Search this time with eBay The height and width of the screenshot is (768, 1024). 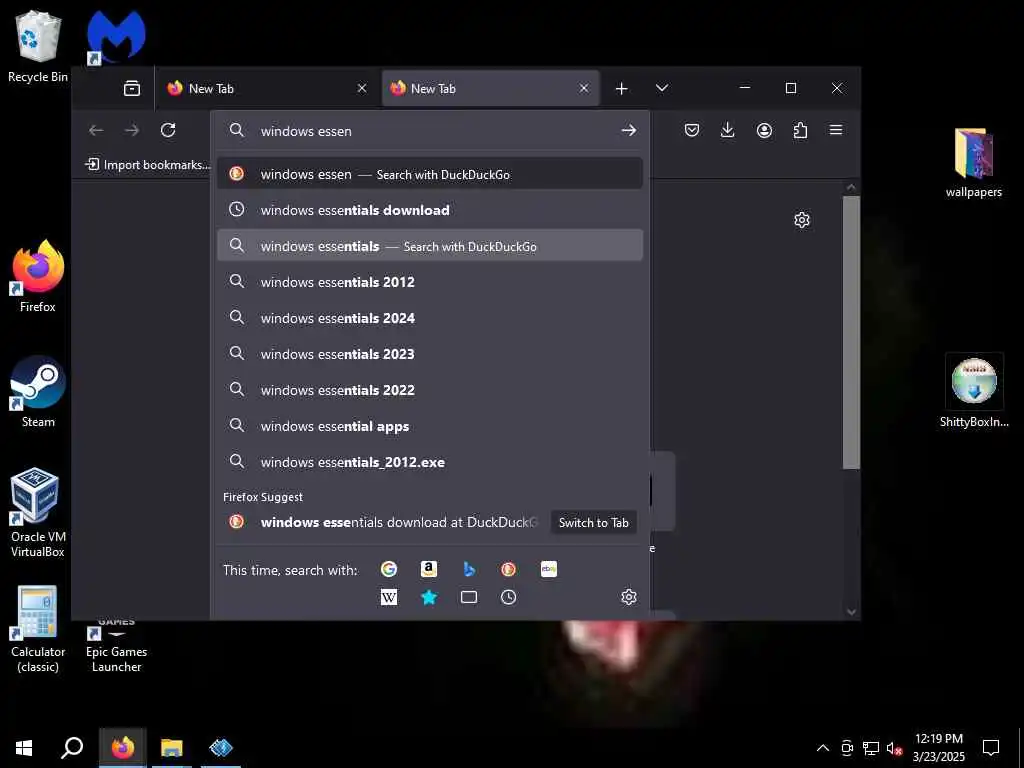click(549, 569)
